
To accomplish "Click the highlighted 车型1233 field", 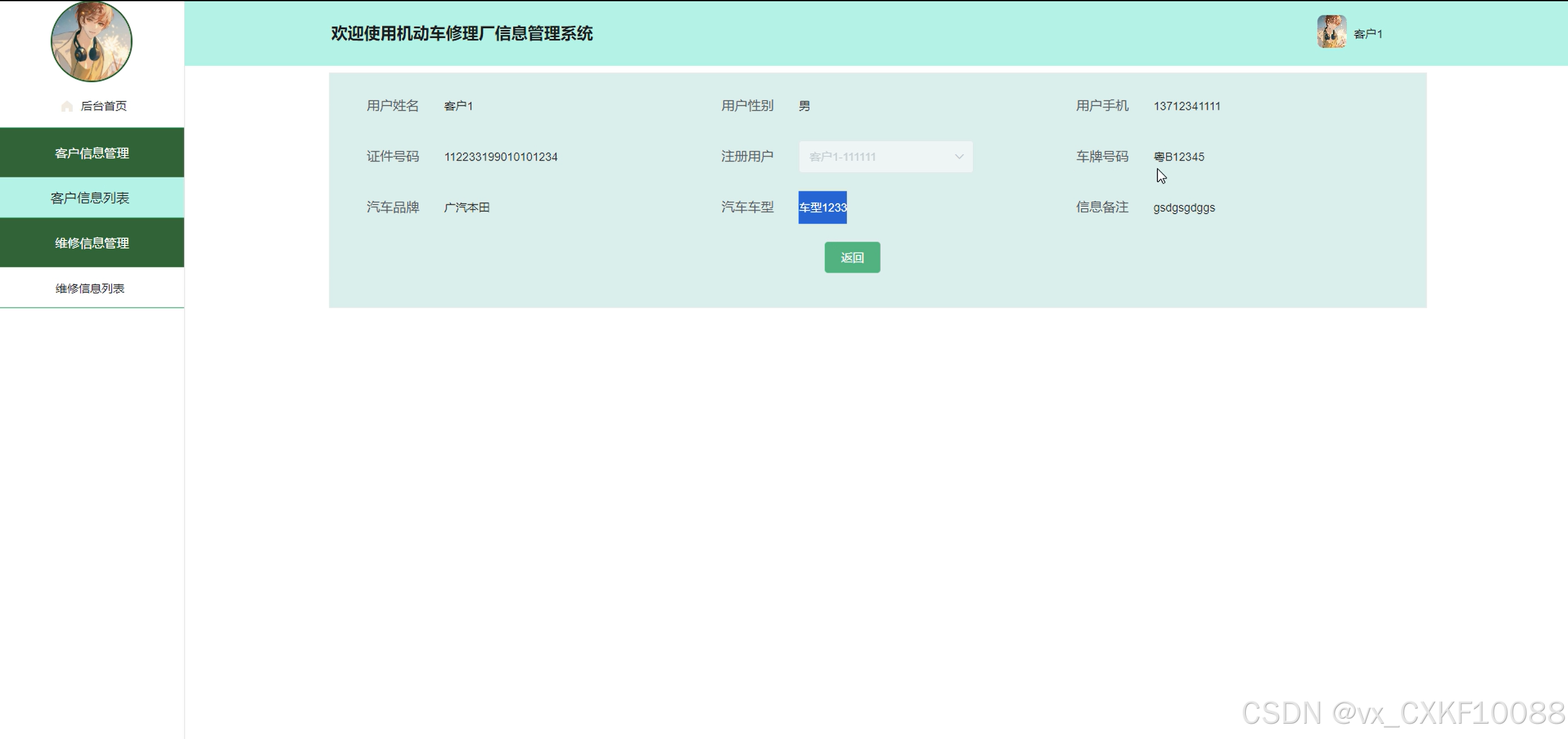I will pyautogui.click(x=822, y=207).
